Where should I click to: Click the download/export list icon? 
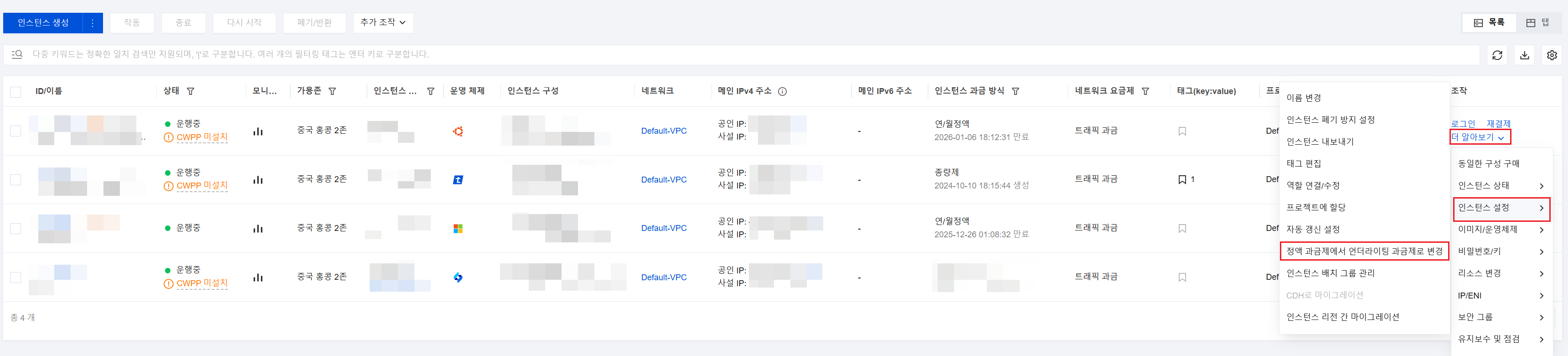tap(1524, 55)
